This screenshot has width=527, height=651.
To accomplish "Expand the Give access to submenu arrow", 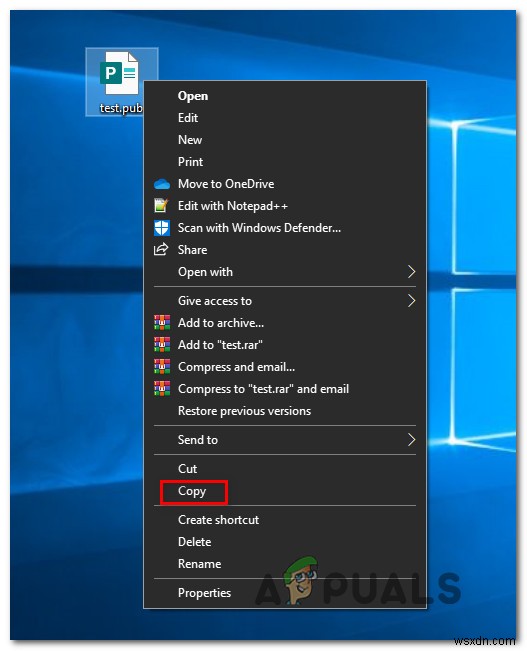I will tap(411, 301).
